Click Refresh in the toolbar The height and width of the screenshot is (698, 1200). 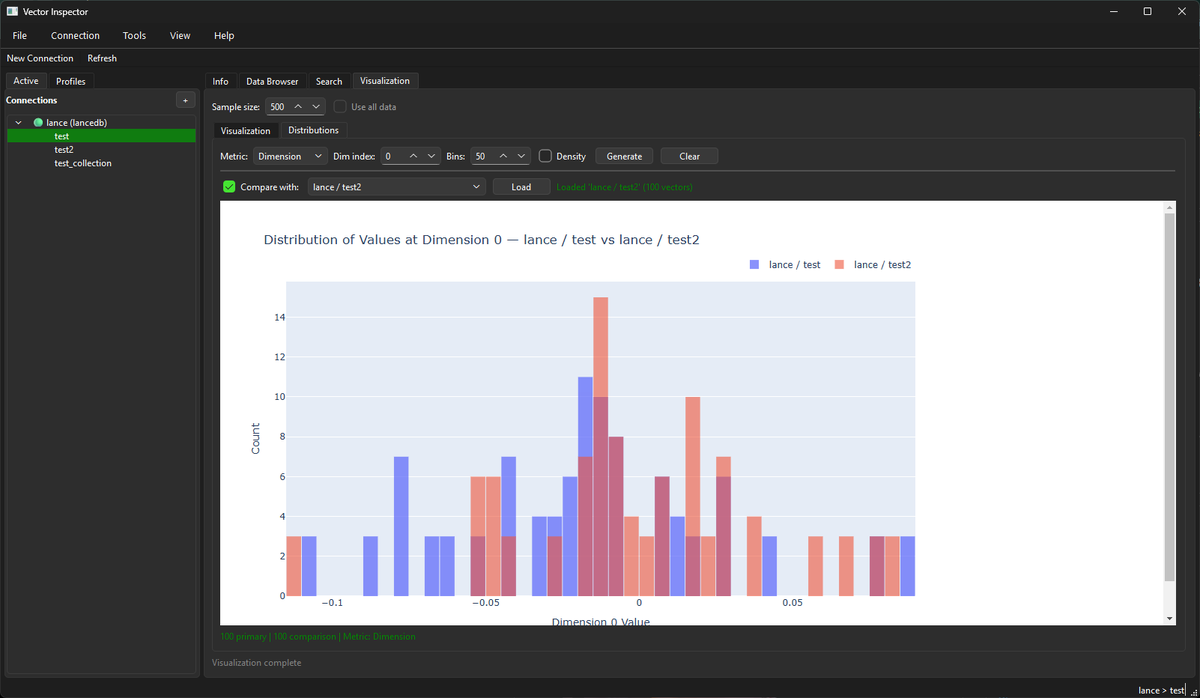click(102, 58)
